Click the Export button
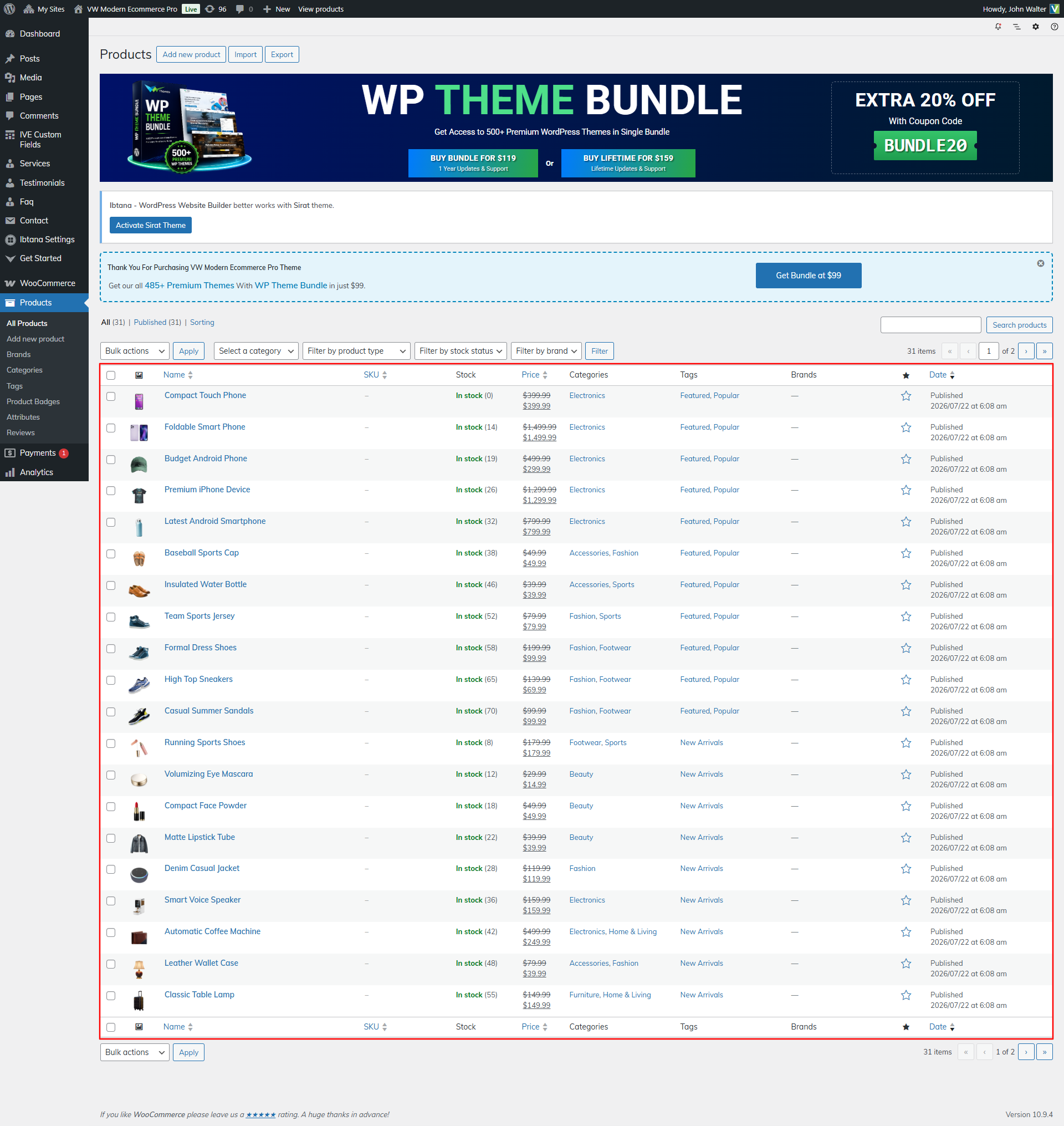The width and height of the screenshot is (1064, 1126). [282, 54]
